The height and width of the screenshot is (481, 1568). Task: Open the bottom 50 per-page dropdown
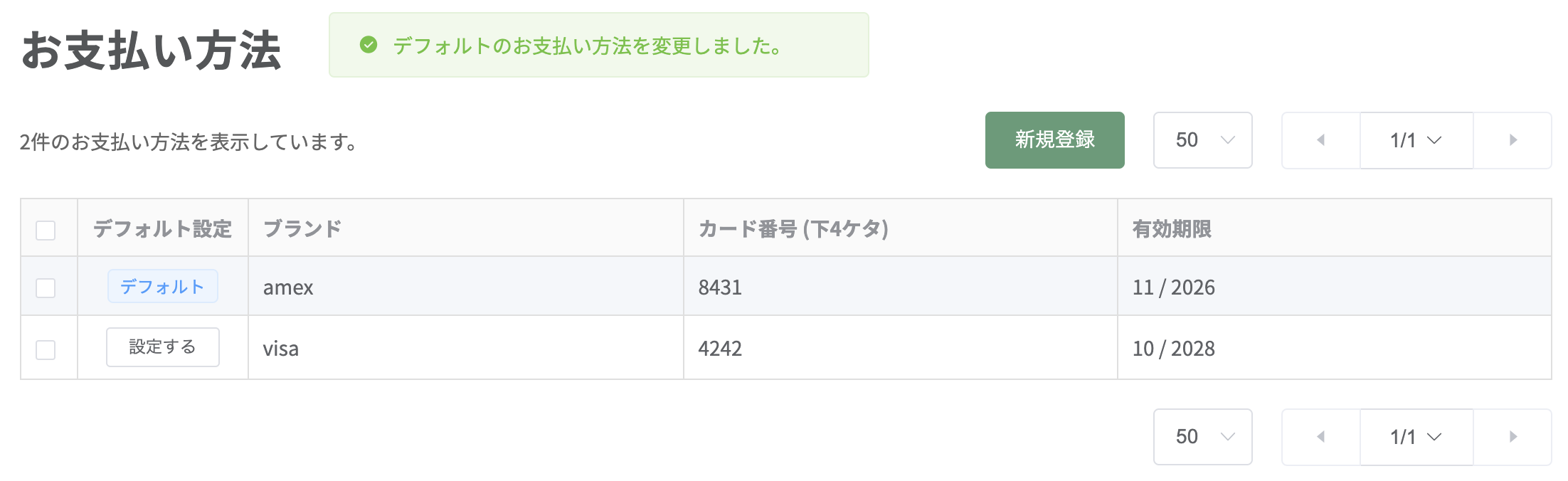click(x=1203, y=437)
